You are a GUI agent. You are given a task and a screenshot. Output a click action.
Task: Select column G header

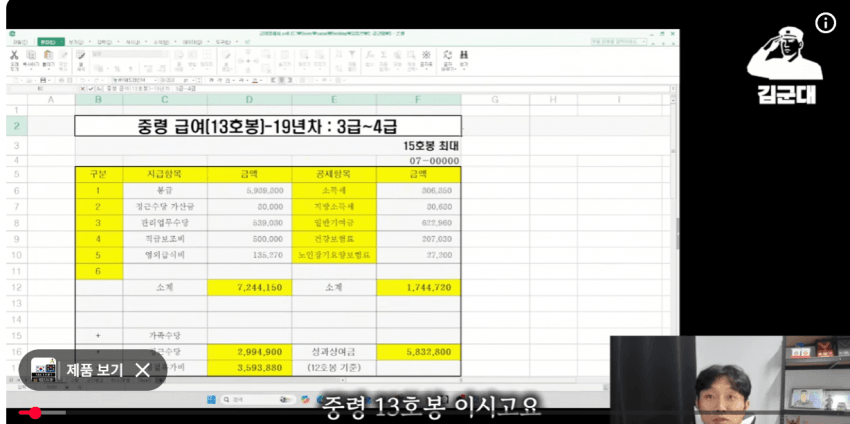(495, 100)
